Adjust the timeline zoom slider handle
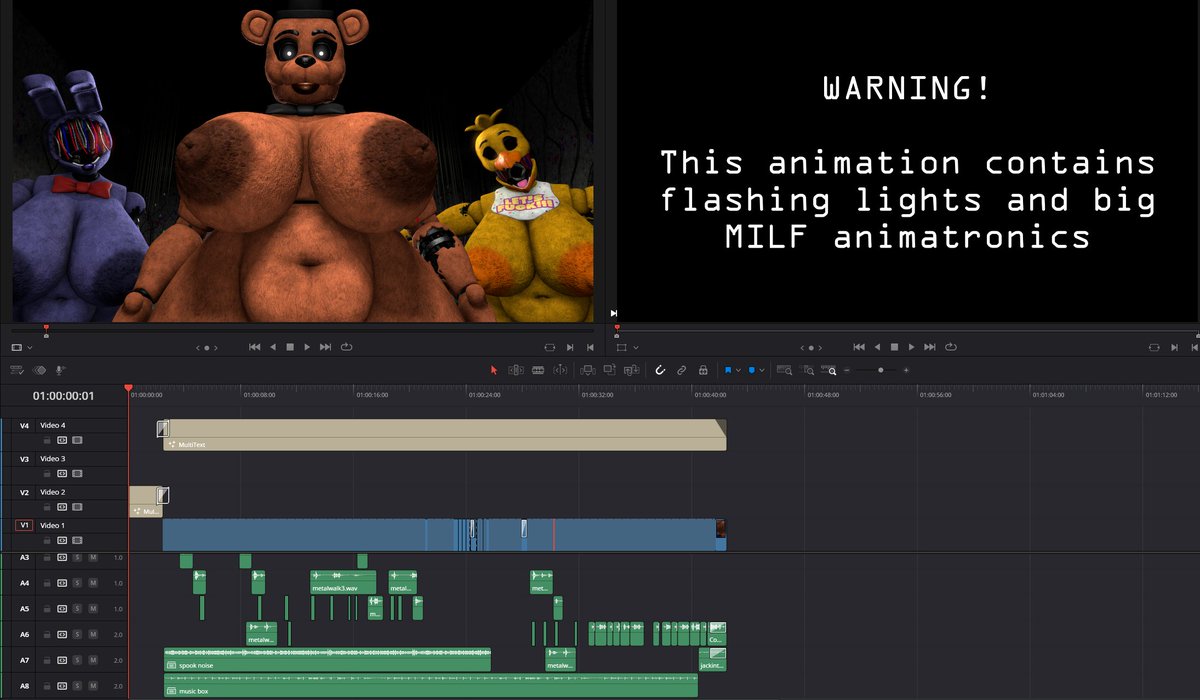The image size is (1200, 700). click(881, 370)
